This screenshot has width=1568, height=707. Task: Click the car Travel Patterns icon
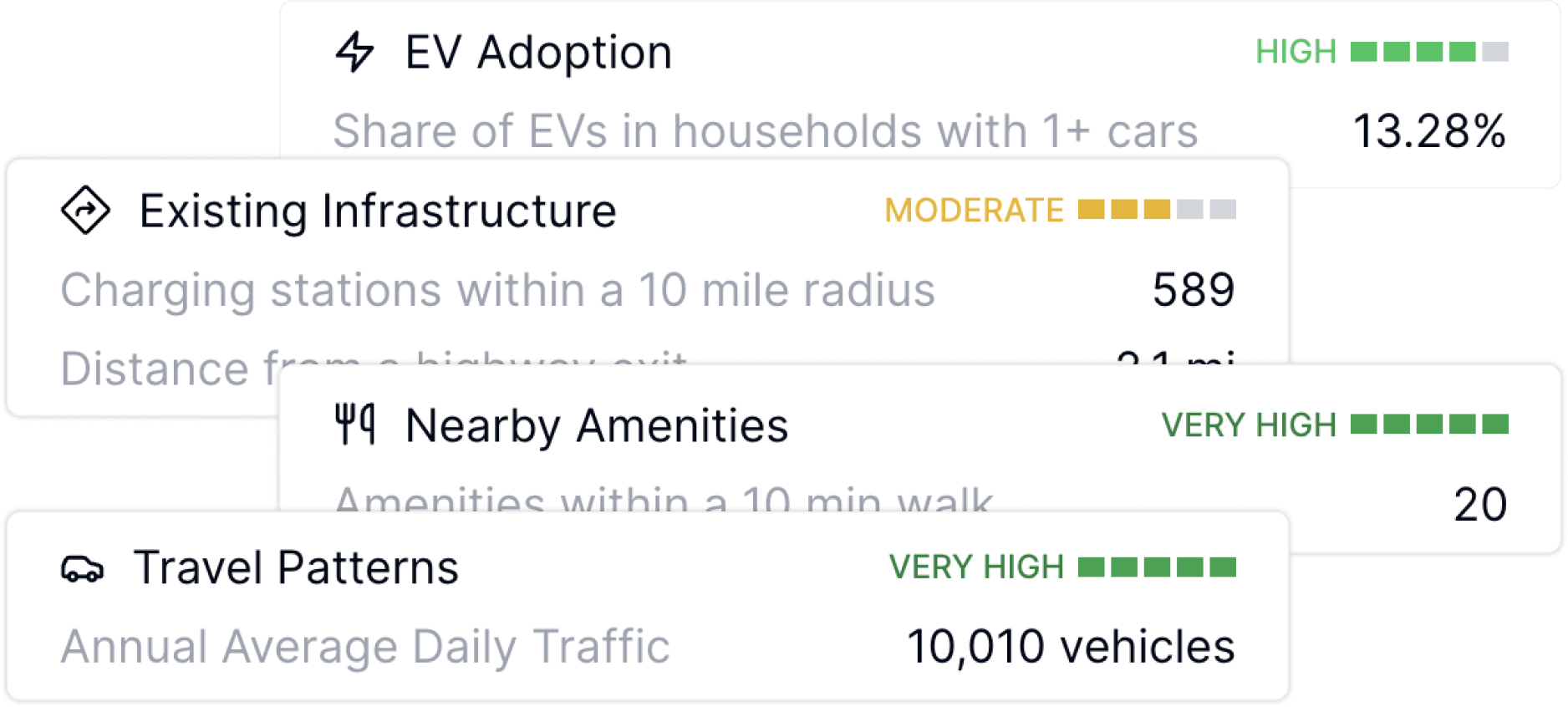click(x=82, y=569)
